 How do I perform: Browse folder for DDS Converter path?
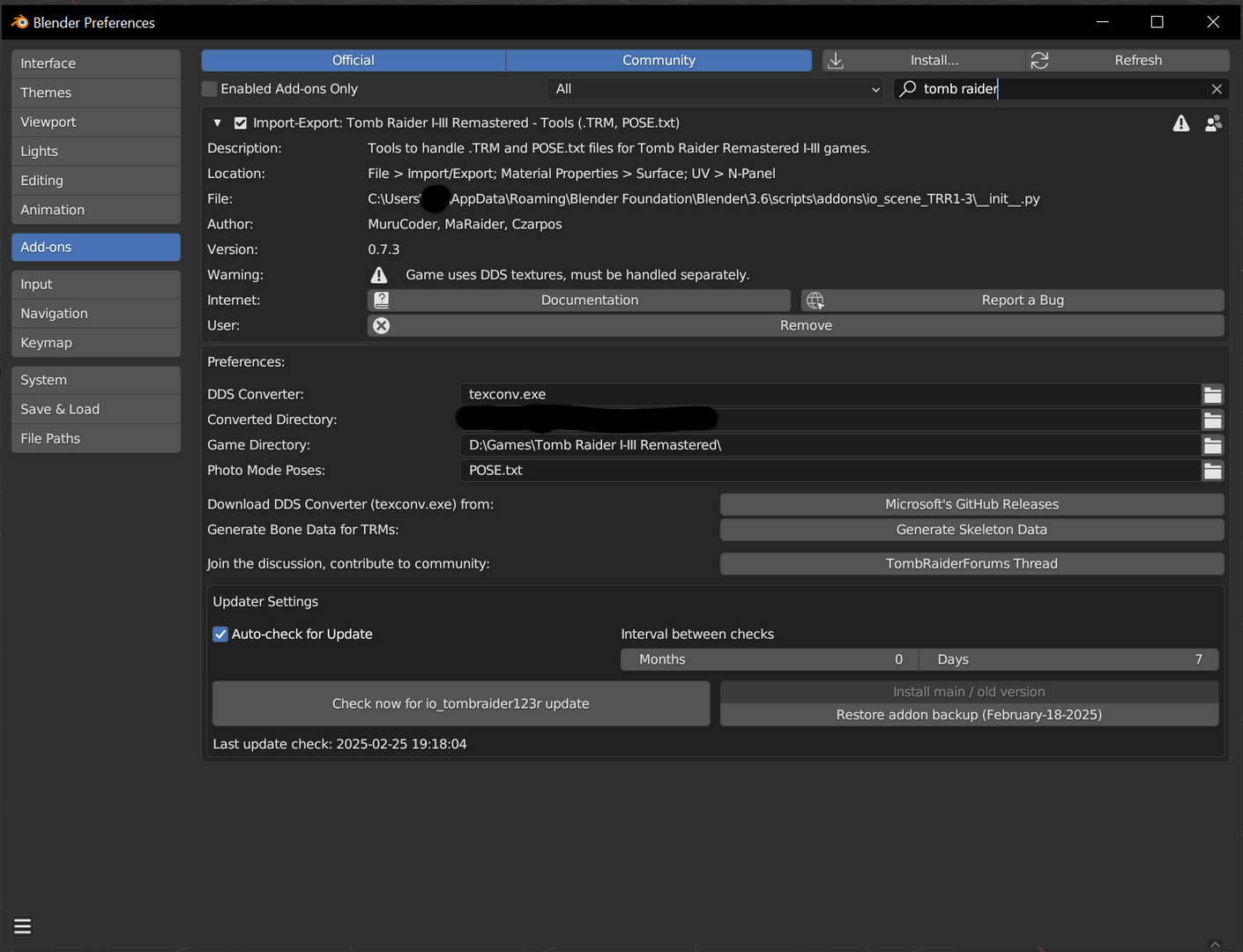[1213, 394]
